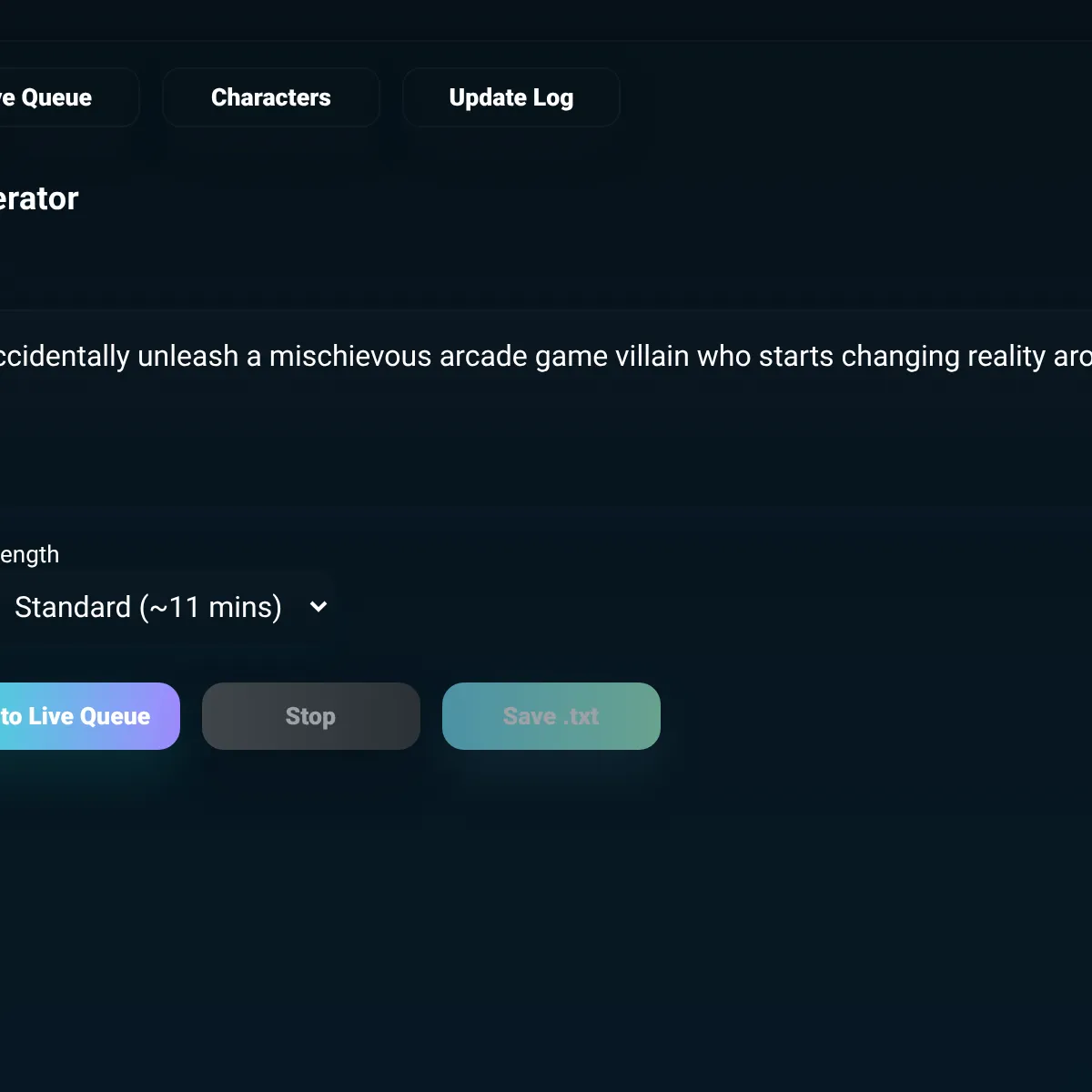Click 'arcade game' in the prompt text
This screenshot has width=1092, height=1092.
click(522, 356)
